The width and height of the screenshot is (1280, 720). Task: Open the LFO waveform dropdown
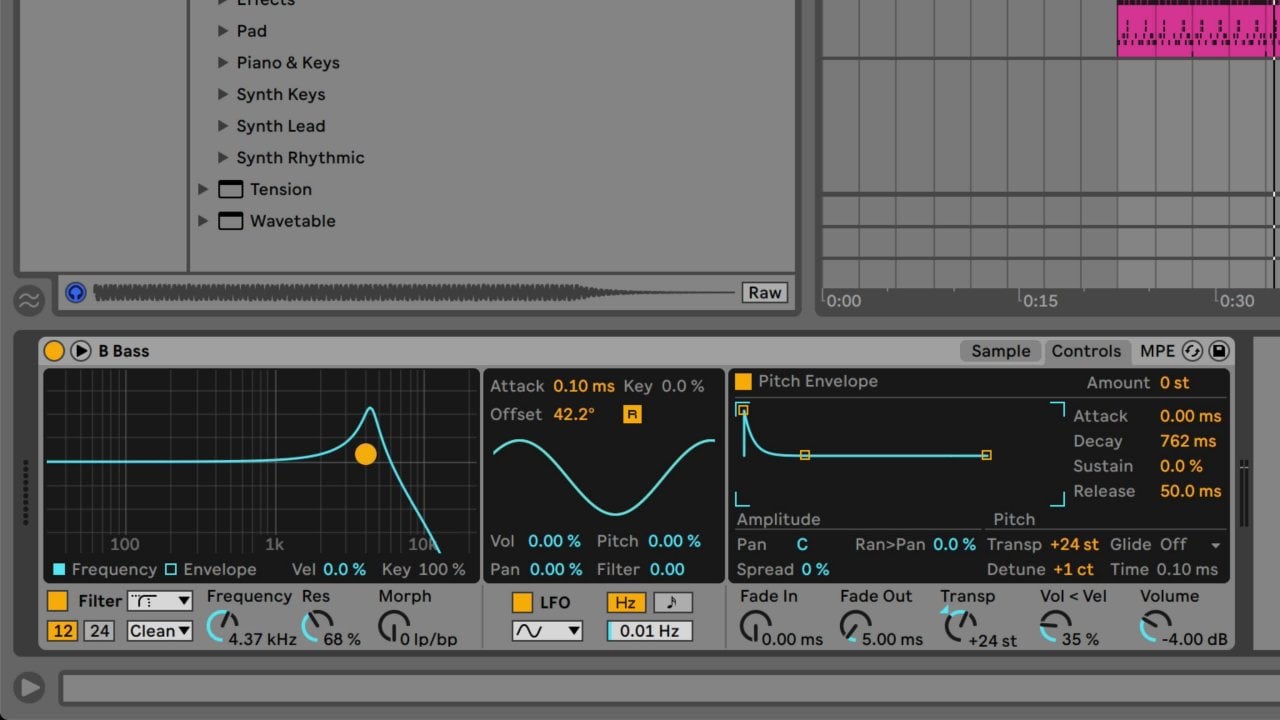[x=546, y=631]
